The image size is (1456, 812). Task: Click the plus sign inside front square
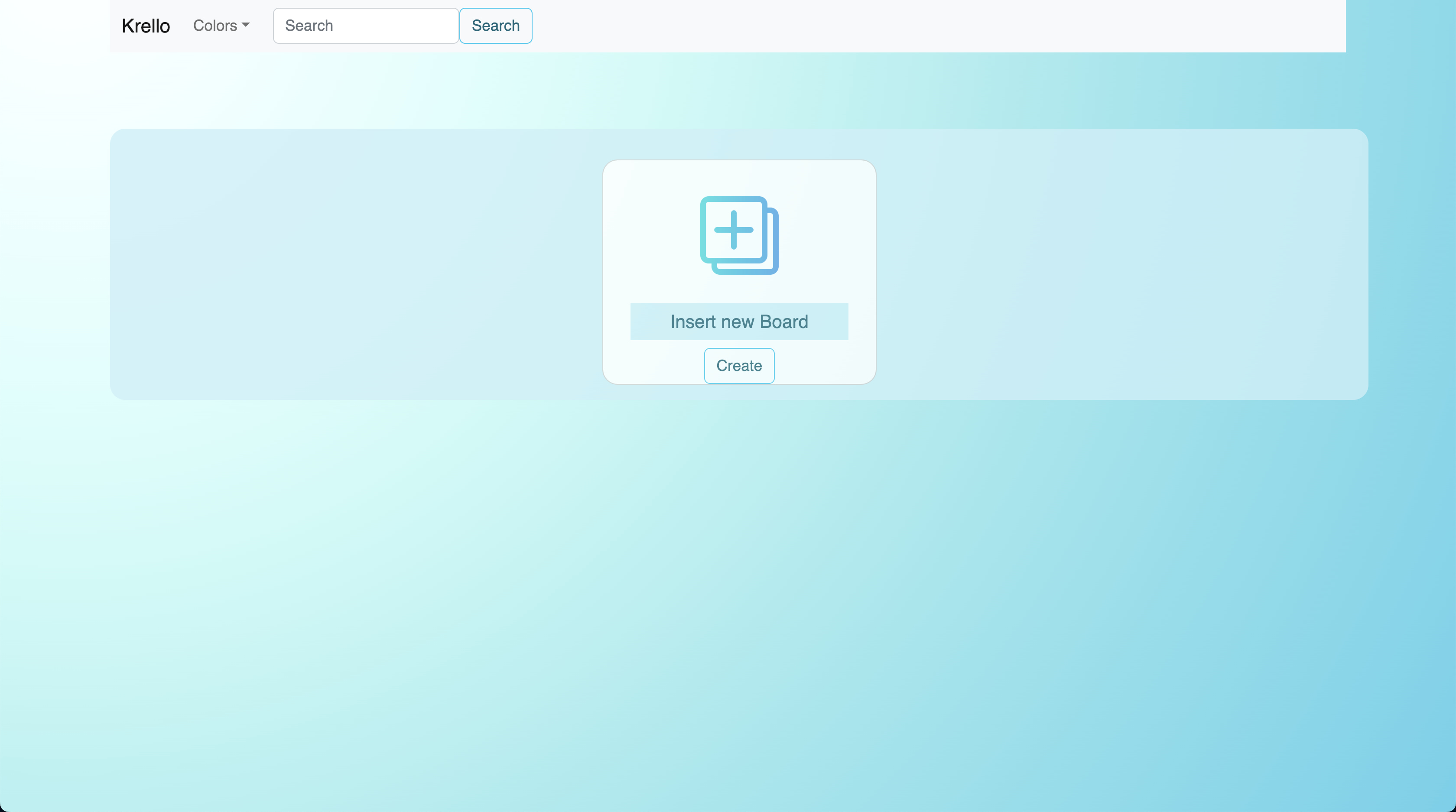[x=733, y=229]
